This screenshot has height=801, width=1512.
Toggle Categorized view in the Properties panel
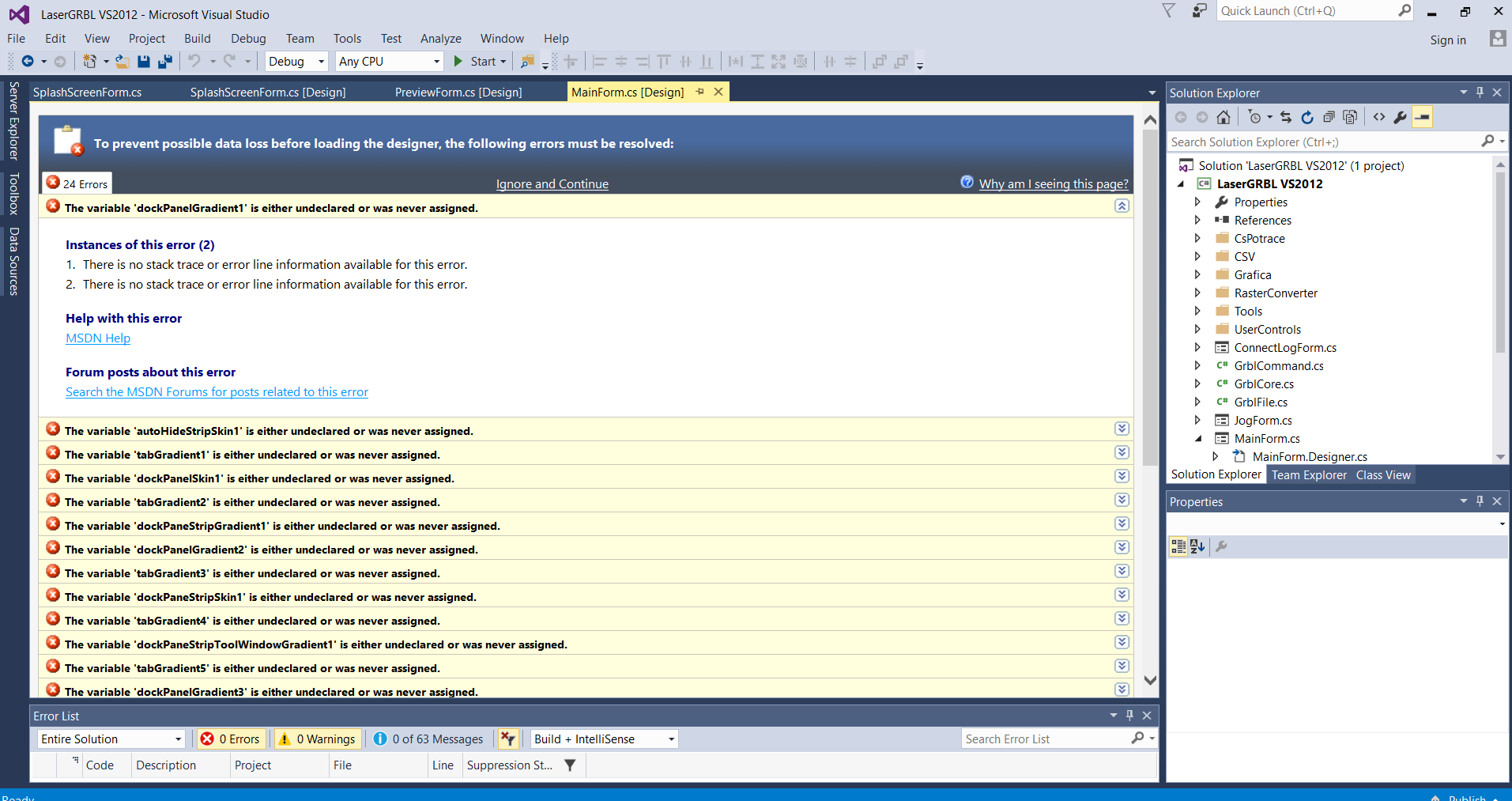[1178, 546]
